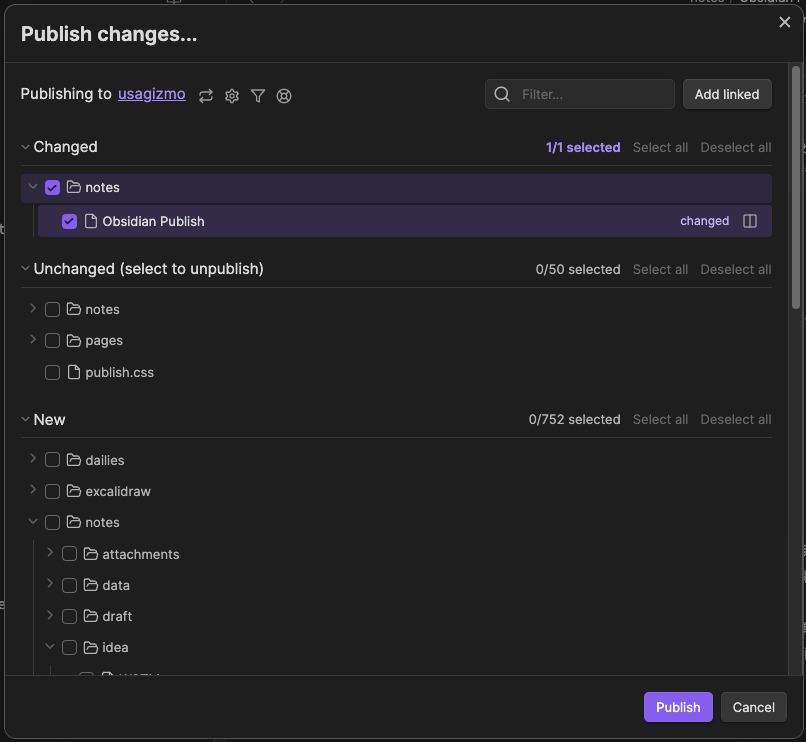Select all in Changed section
The height and width of the screenshot is (742, 806).
point(660,148)
